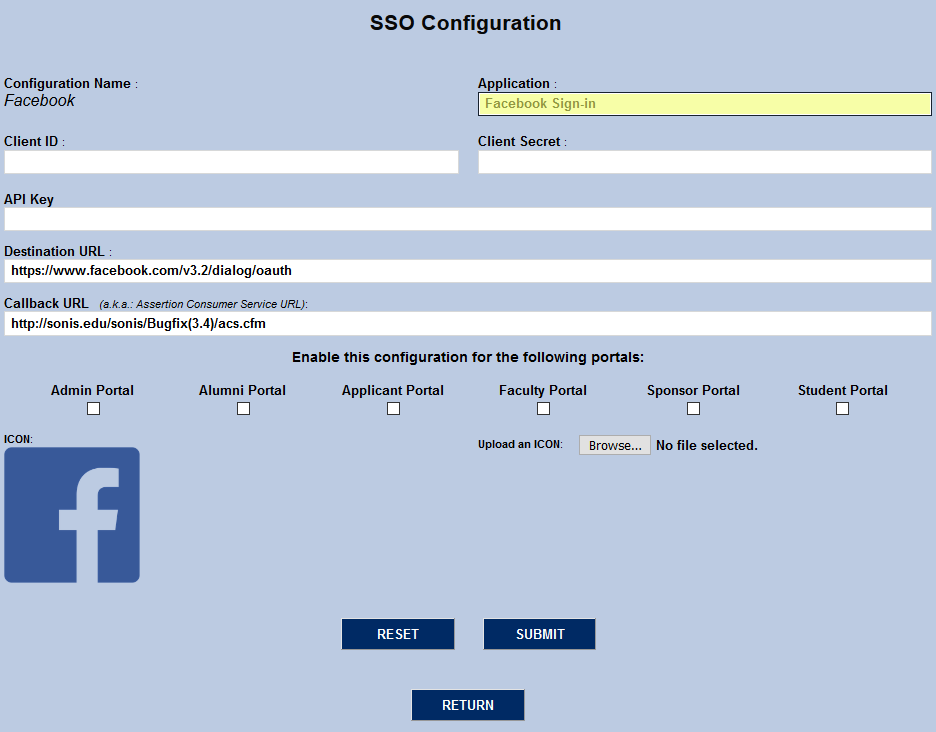Screen dimensions: 936x732
Task: Click the Application name field showing Facebook Sign-in
Action: coord(704,103)
